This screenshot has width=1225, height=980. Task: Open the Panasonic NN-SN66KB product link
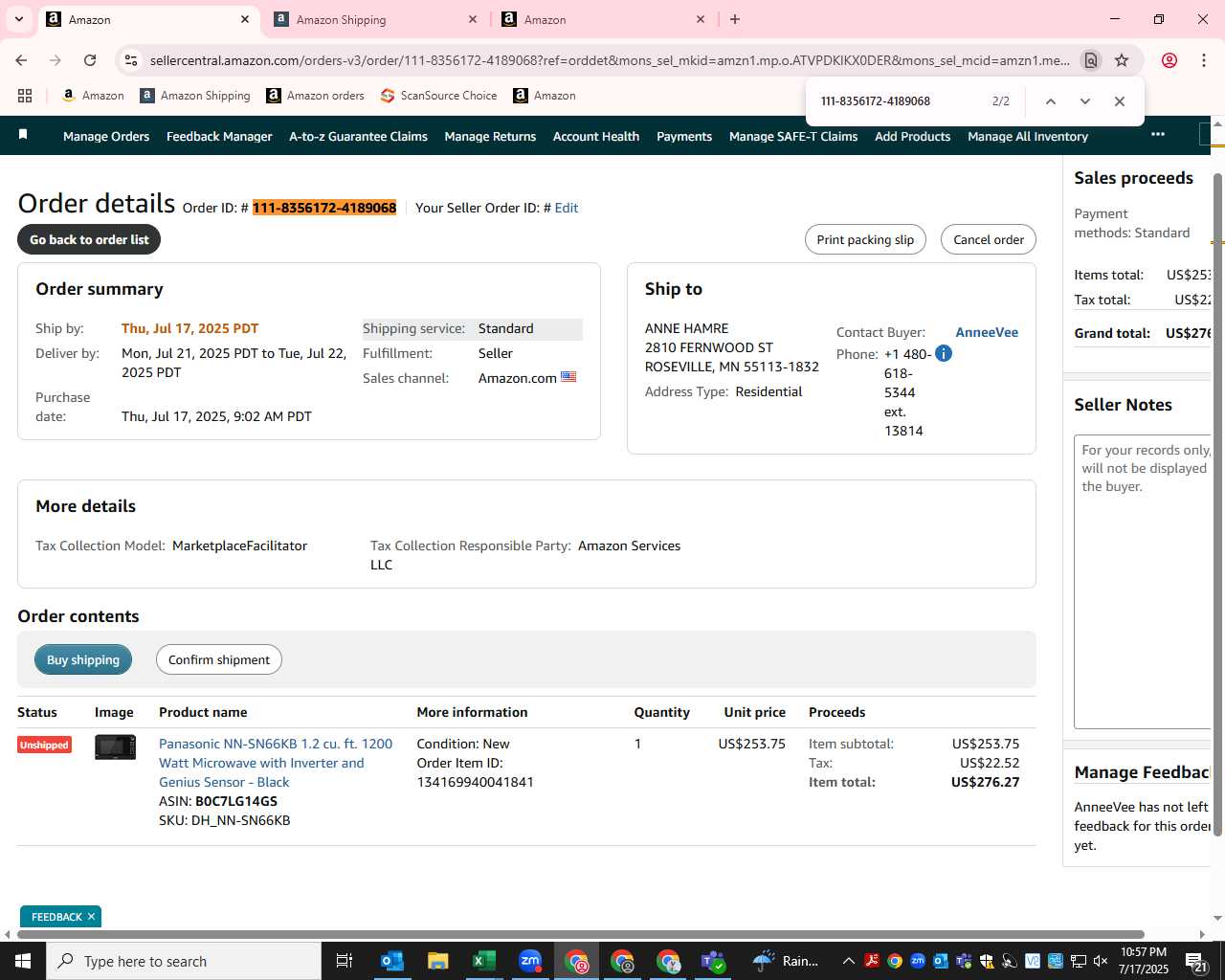(276, 763)
